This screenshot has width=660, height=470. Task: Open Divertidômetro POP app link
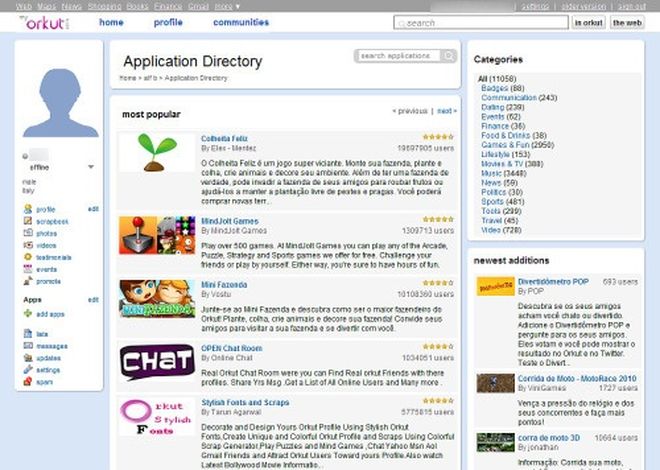553,281
